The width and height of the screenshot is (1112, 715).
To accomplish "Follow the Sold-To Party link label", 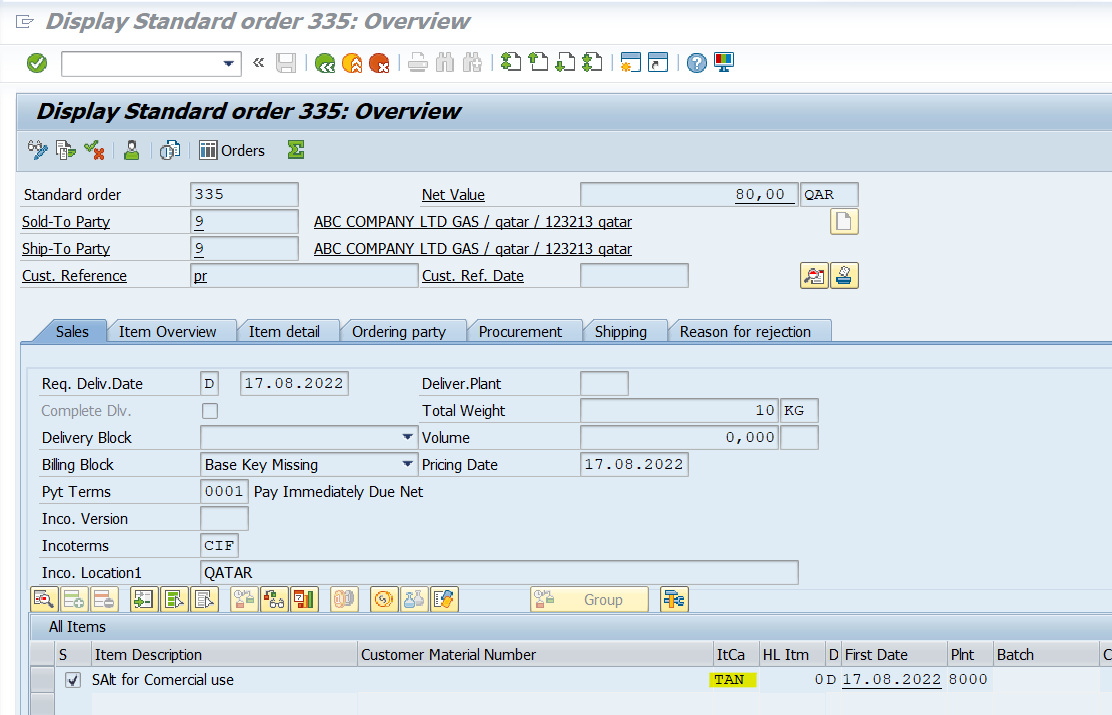I will coord(66,222).
